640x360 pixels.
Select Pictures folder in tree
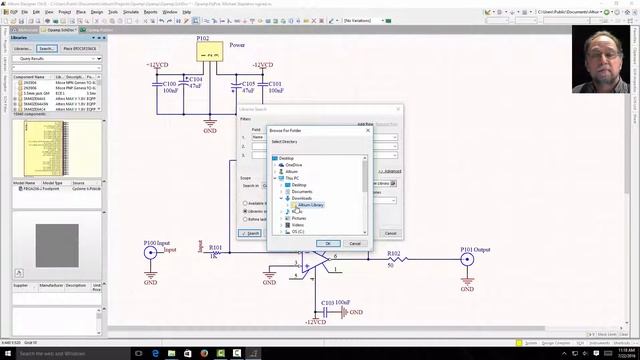click(299, 218)
